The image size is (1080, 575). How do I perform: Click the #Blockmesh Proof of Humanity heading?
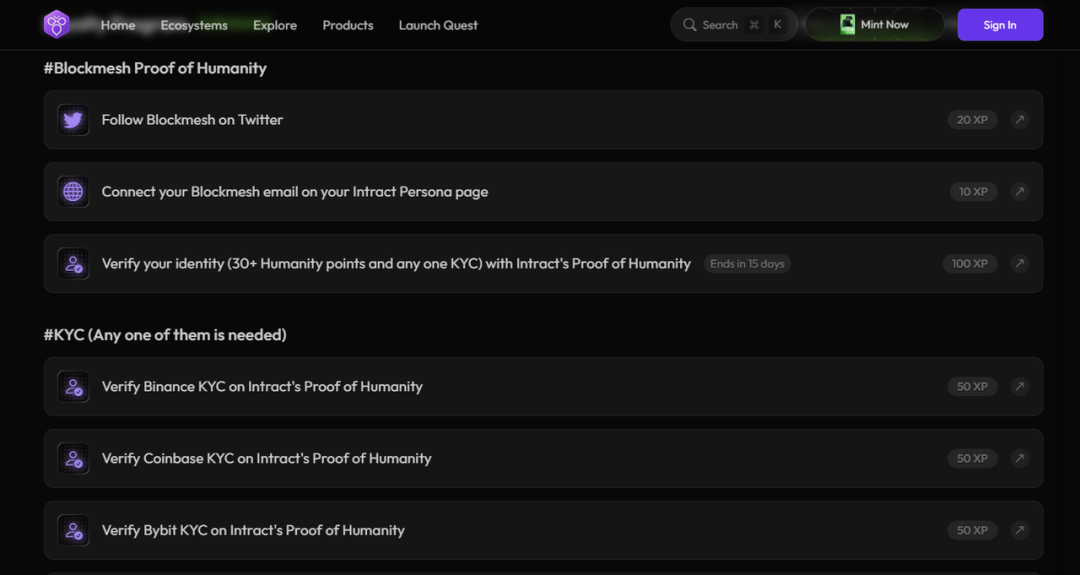tap(155, 68)
